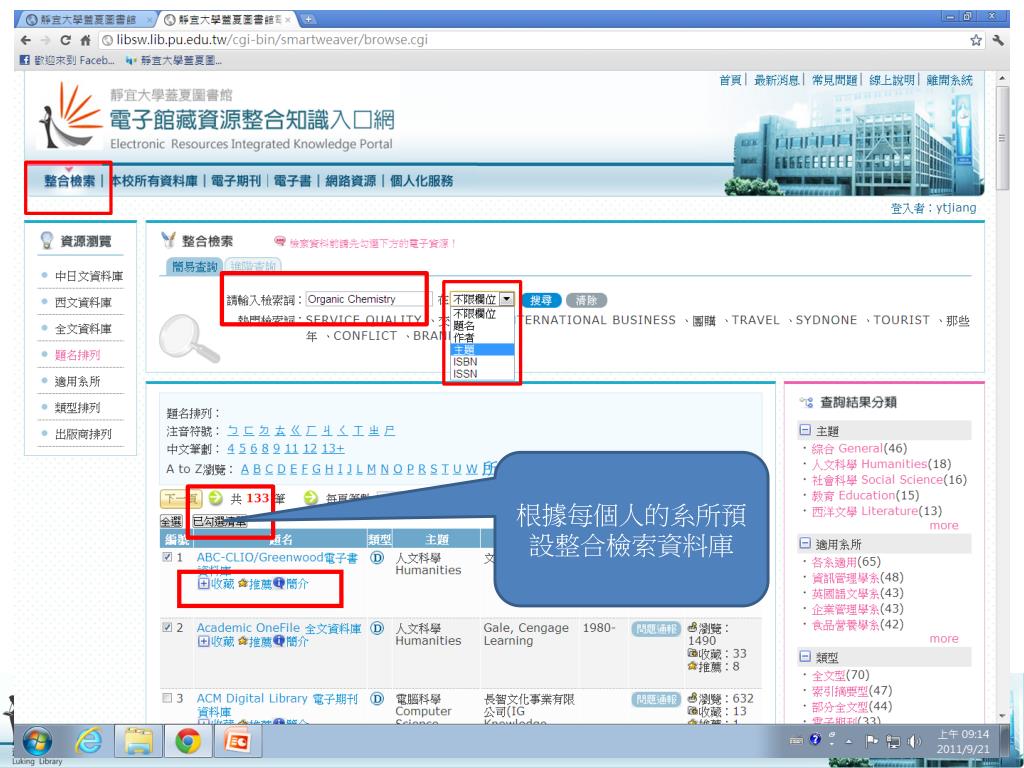
Task: Collapse 適用系所 category section
Action: point(805,544)
